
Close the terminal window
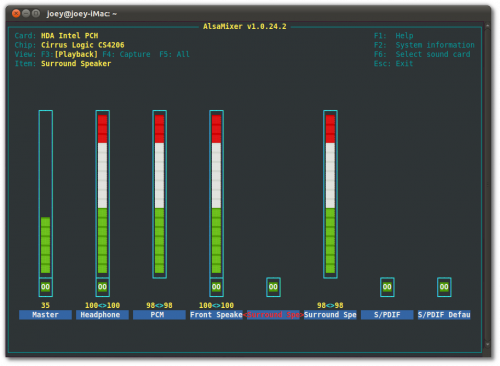16,13
